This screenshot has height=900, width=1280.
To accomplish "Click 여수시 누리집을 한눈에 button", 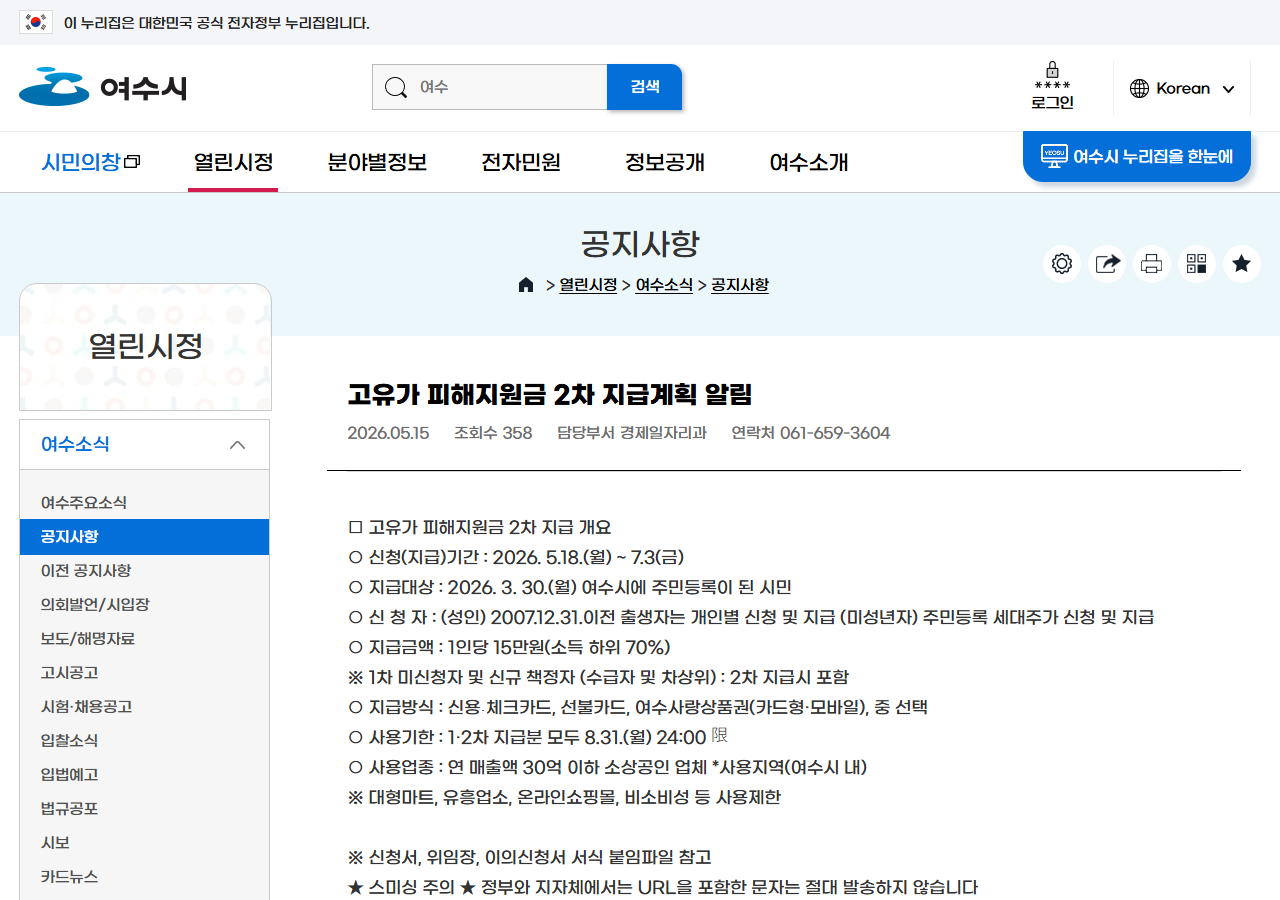I will point(1137,156).
